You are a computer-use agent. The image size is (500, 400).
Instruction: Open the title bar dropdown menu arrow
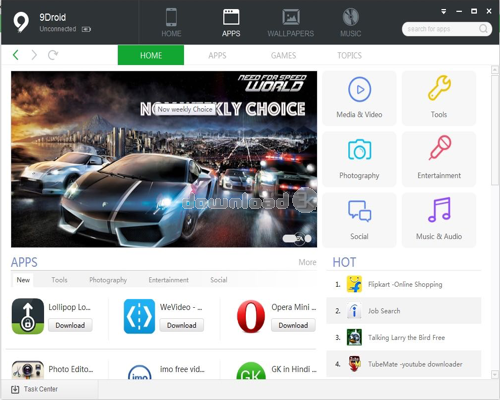(443, 11)
